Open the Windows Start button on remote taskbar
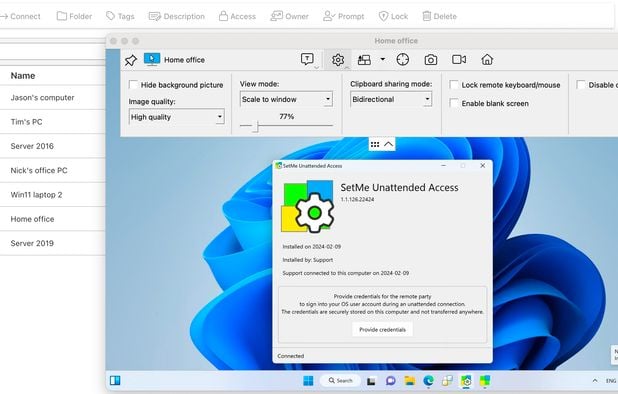Image resolution: width=618 pixels, height=394 pixels. click(308, 381)
